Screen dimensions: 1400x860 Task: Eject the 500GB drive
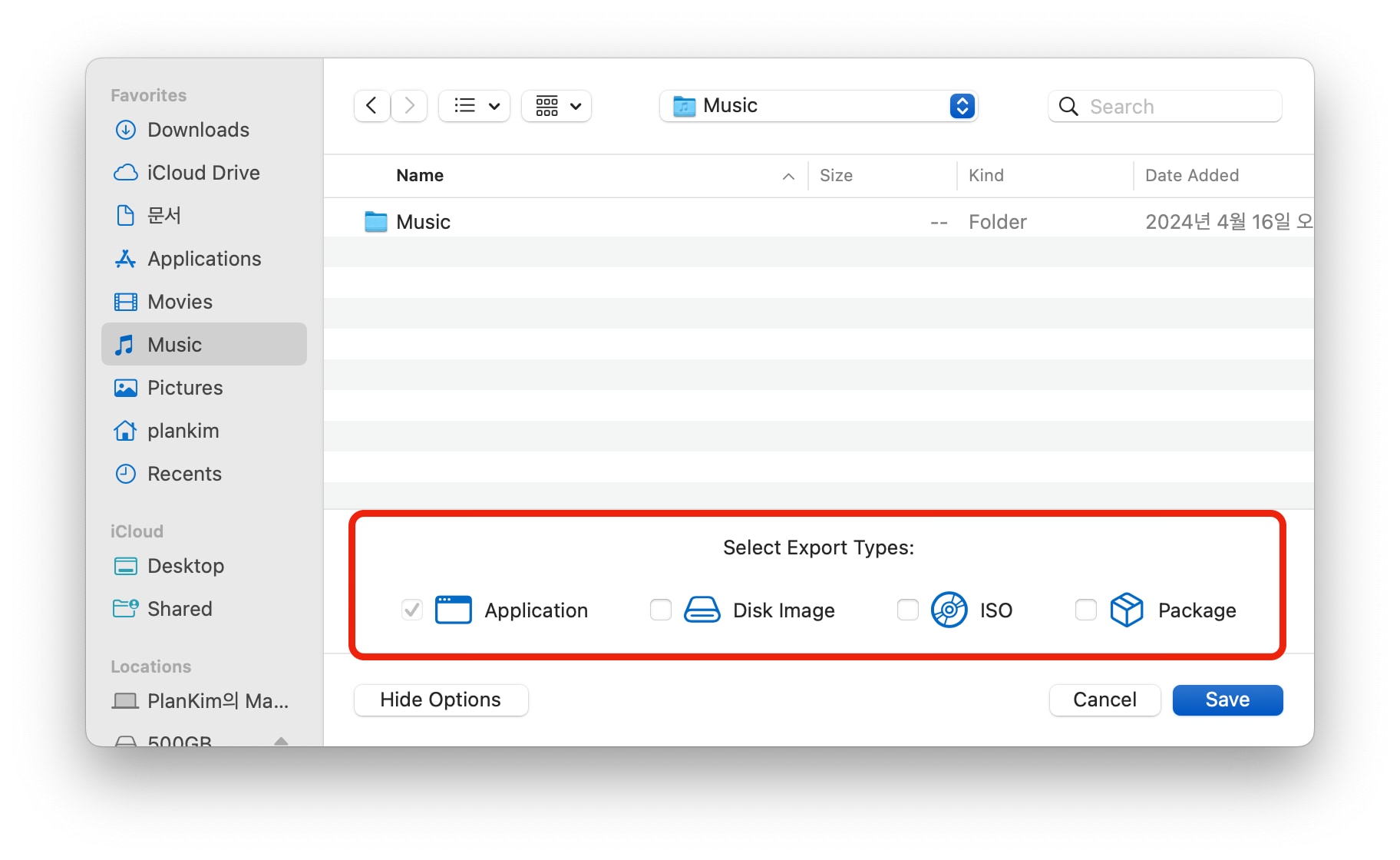click(x=281, y=741)
